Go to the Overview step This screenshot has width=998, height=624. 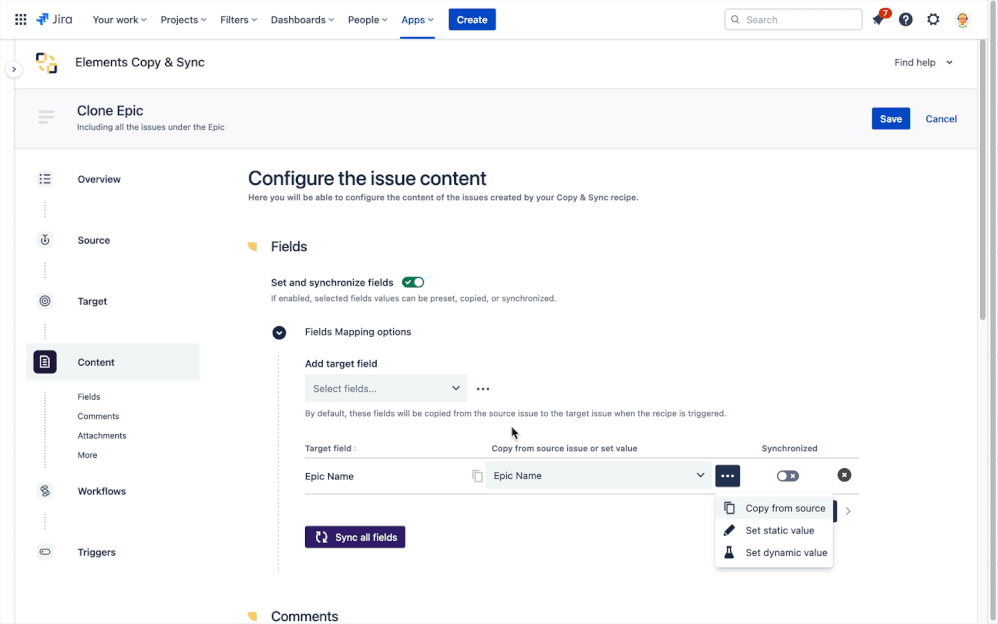point(99,179)
